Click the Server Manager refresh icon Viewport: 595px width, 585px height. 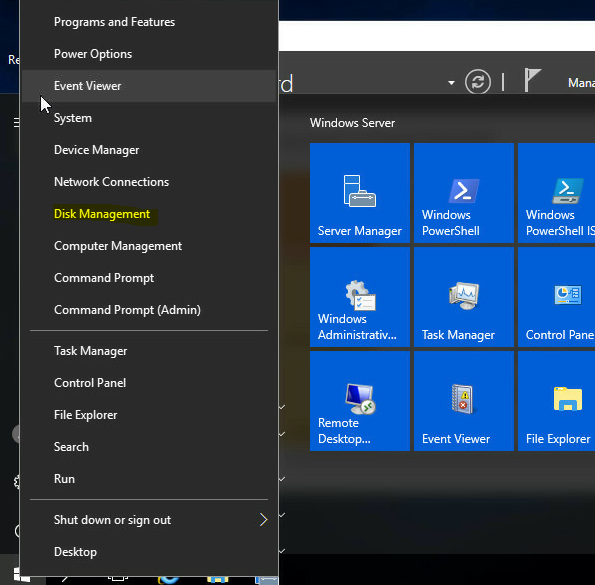[x=478, y=82]
